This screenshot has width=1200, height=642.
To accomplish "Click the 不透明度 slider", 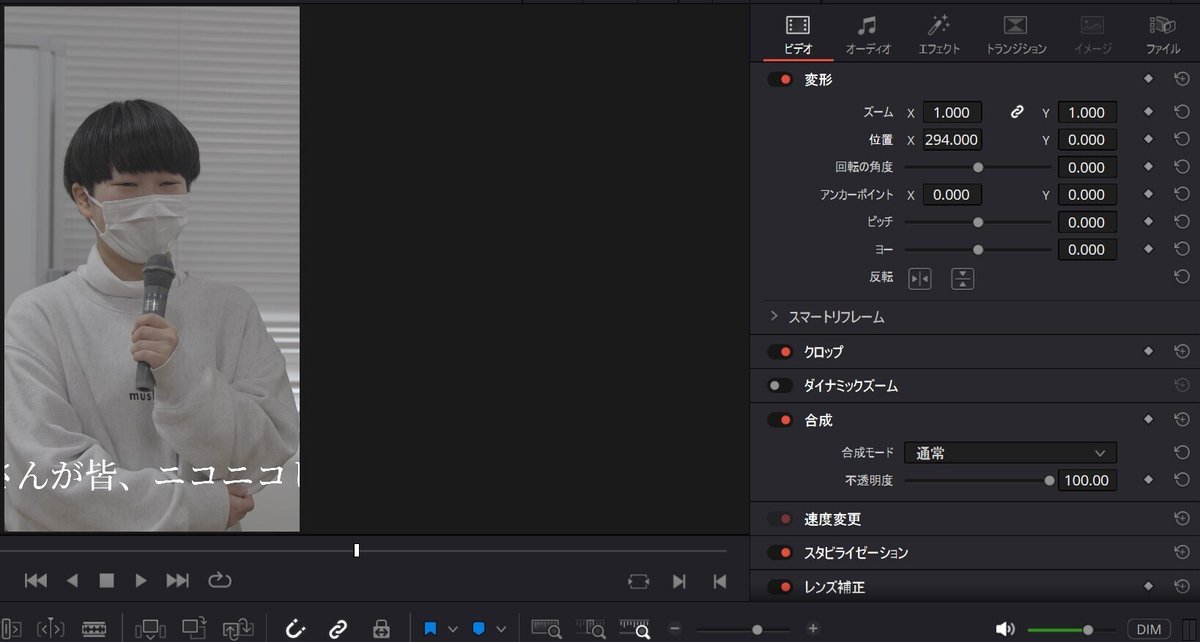I will pos(978,480).
